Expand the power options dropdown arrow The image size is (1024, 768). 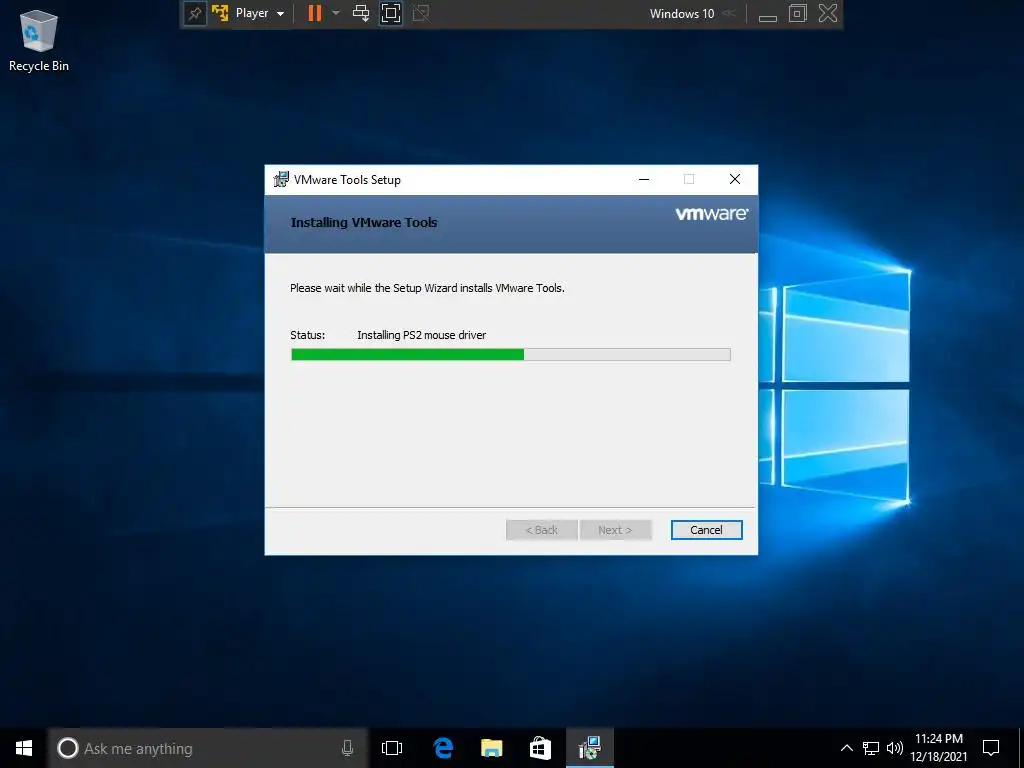coord(336,13)
